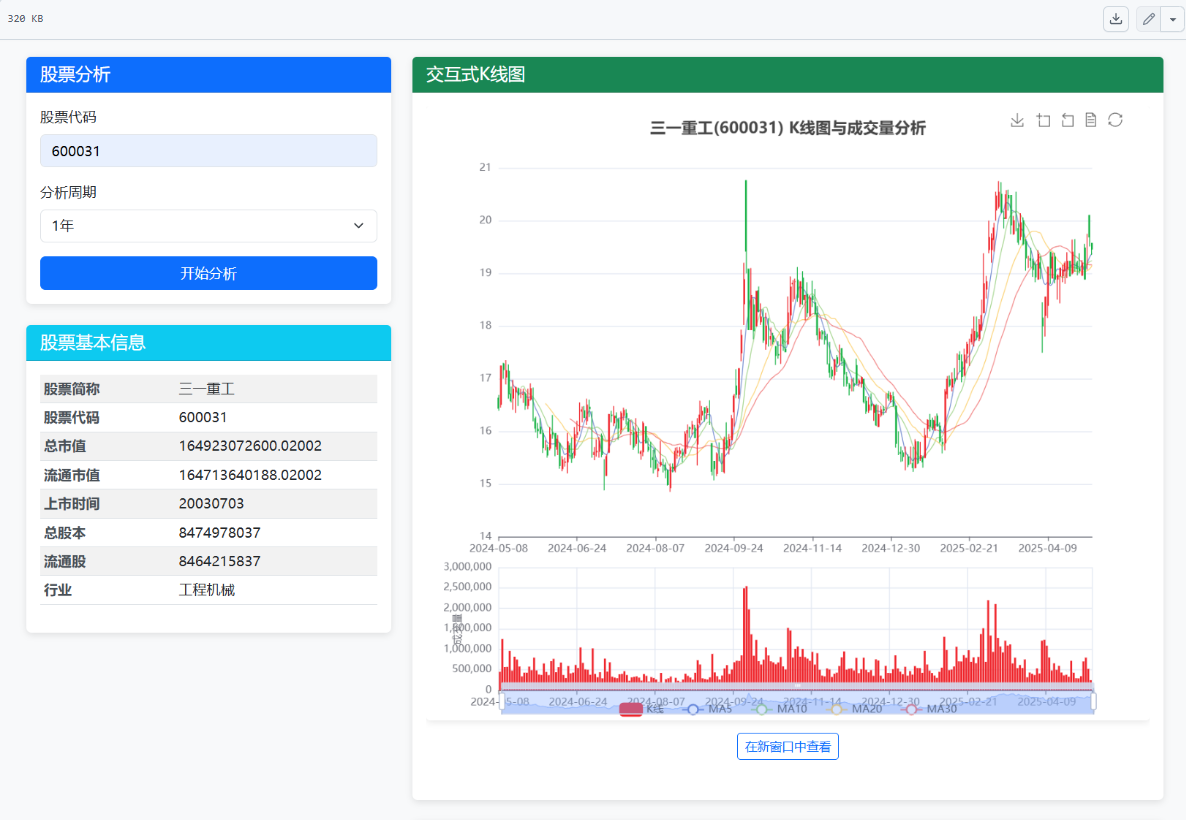This screenshot has width=1186, height=820.
Task: Click the 股票基本信息 panel header
Action: click(209, 343)
